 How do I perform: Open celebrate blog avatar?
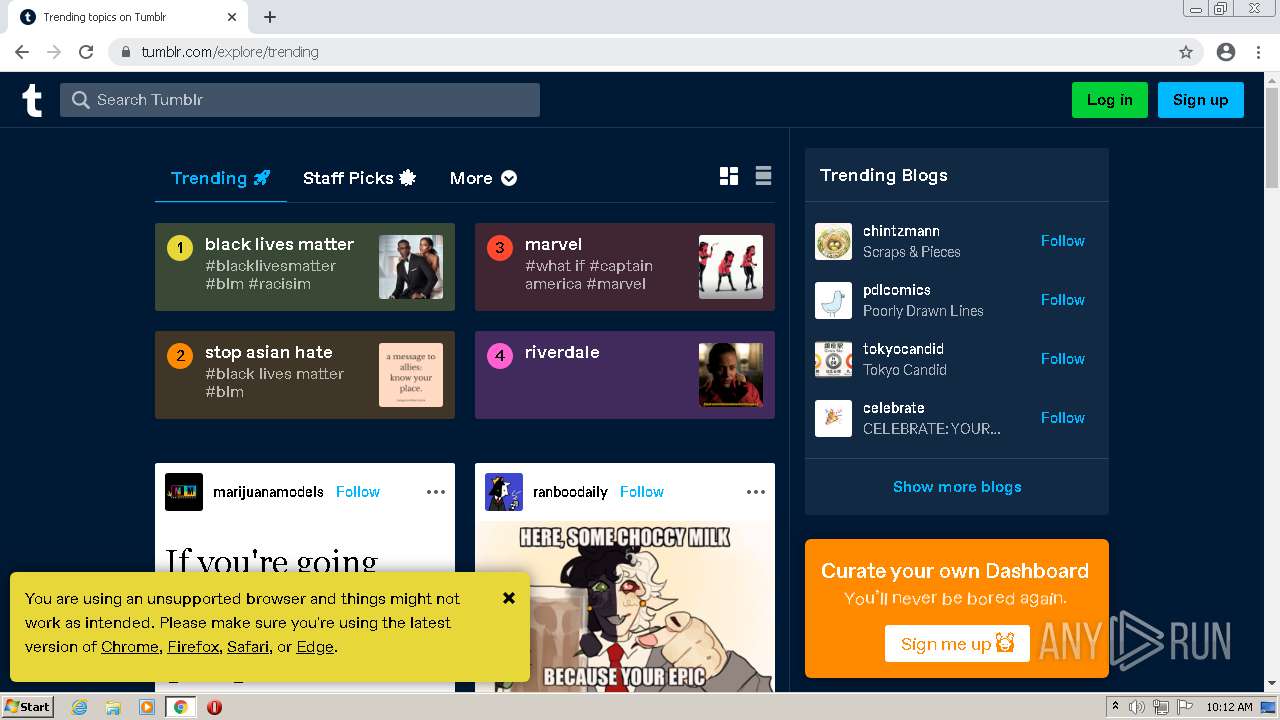[833, 418]
